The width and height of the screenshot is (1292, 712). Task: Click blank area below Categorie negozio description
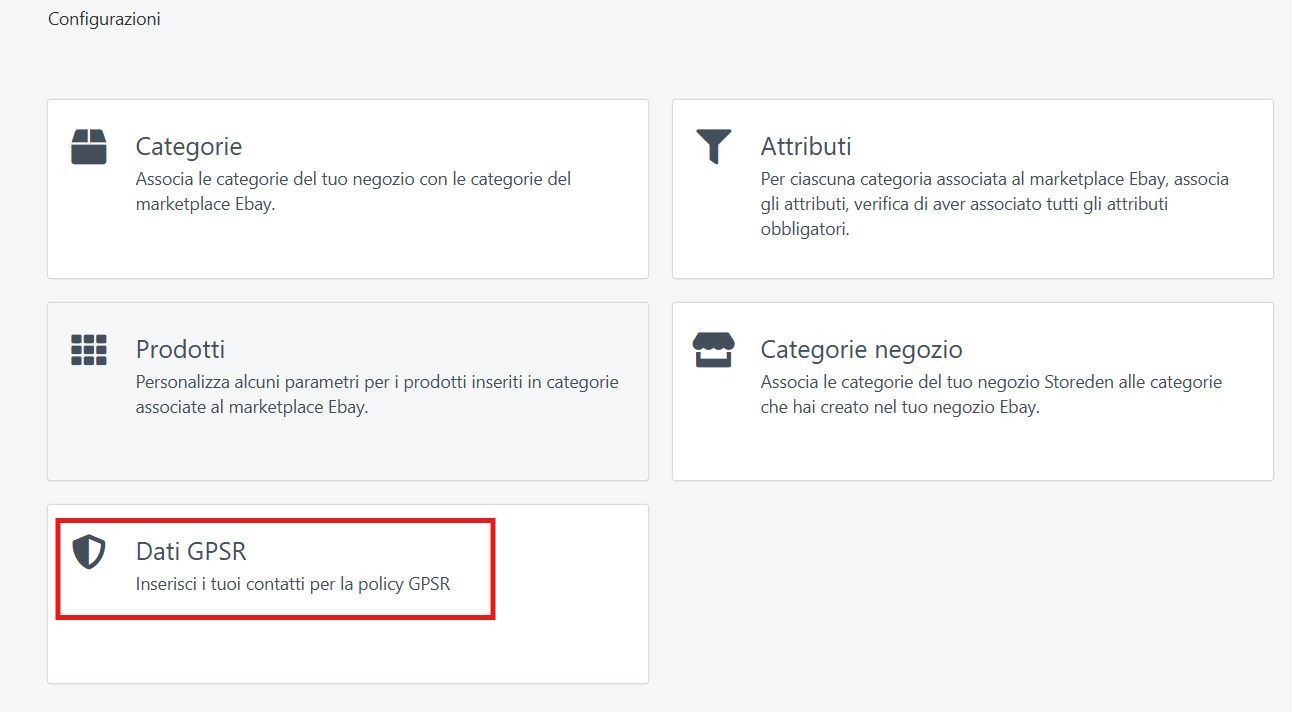tap(972, 450)
